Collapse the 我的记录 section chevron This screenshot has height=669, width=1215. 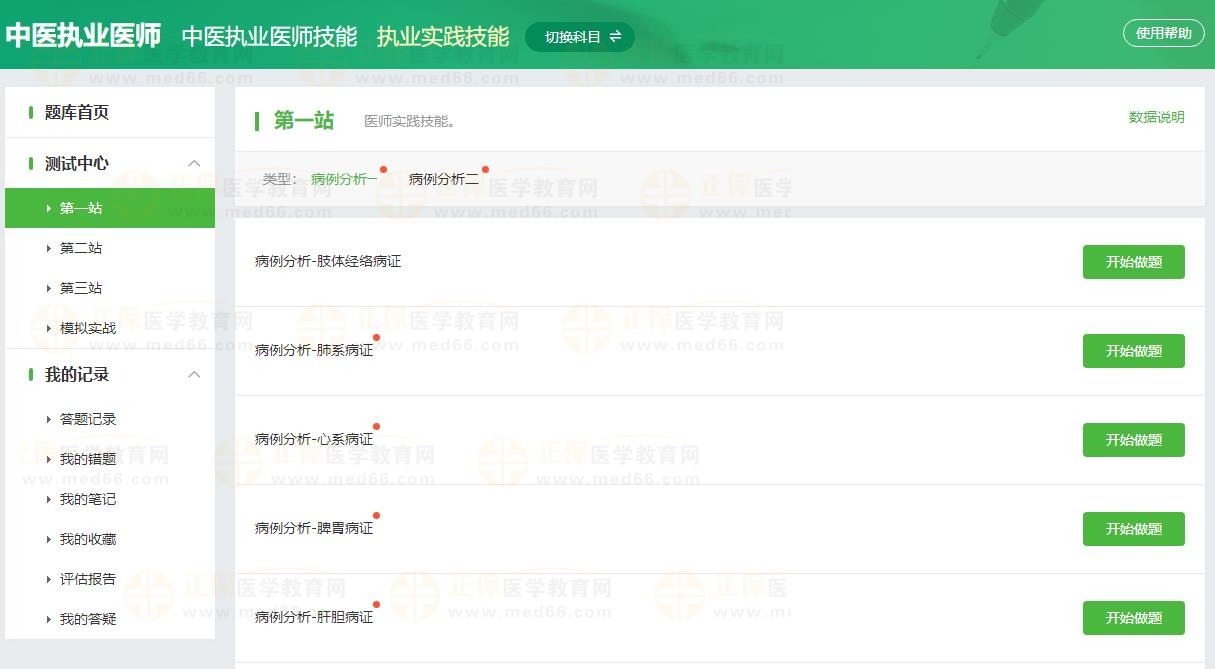195,374
